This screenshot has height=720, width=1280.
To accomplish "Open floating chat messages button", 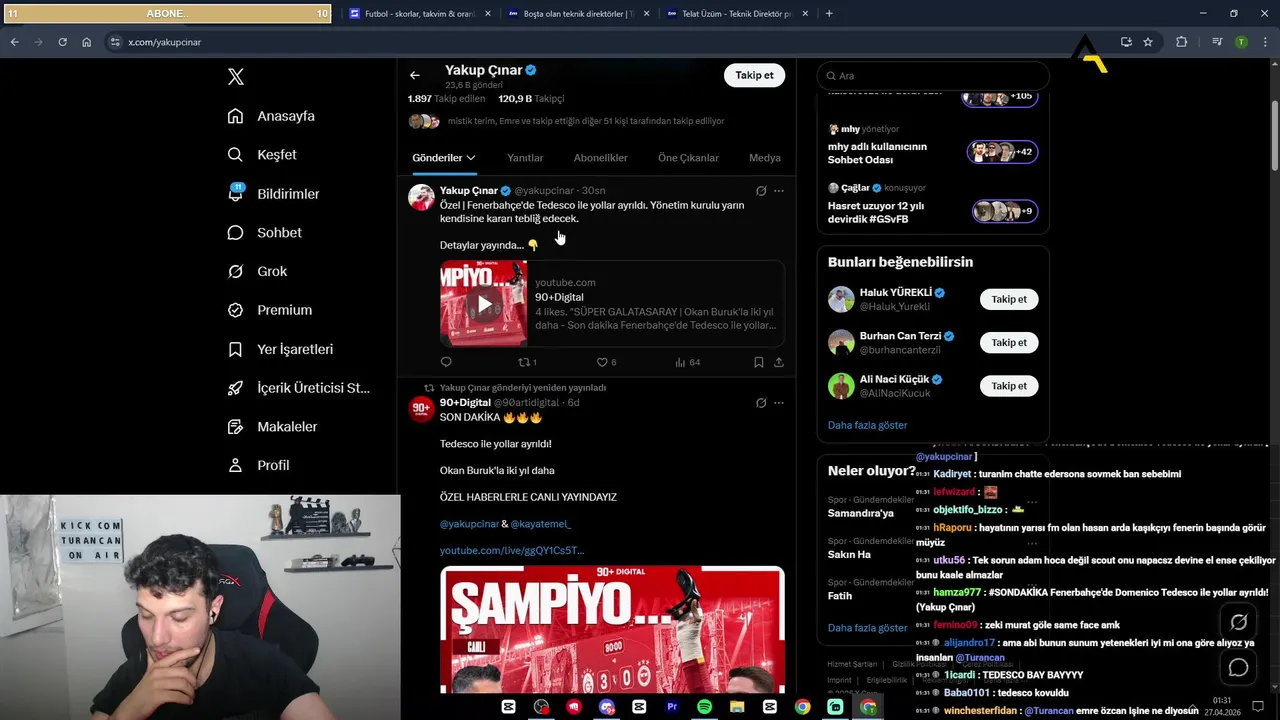I will pyautogui.click(x=1238, y=667).
